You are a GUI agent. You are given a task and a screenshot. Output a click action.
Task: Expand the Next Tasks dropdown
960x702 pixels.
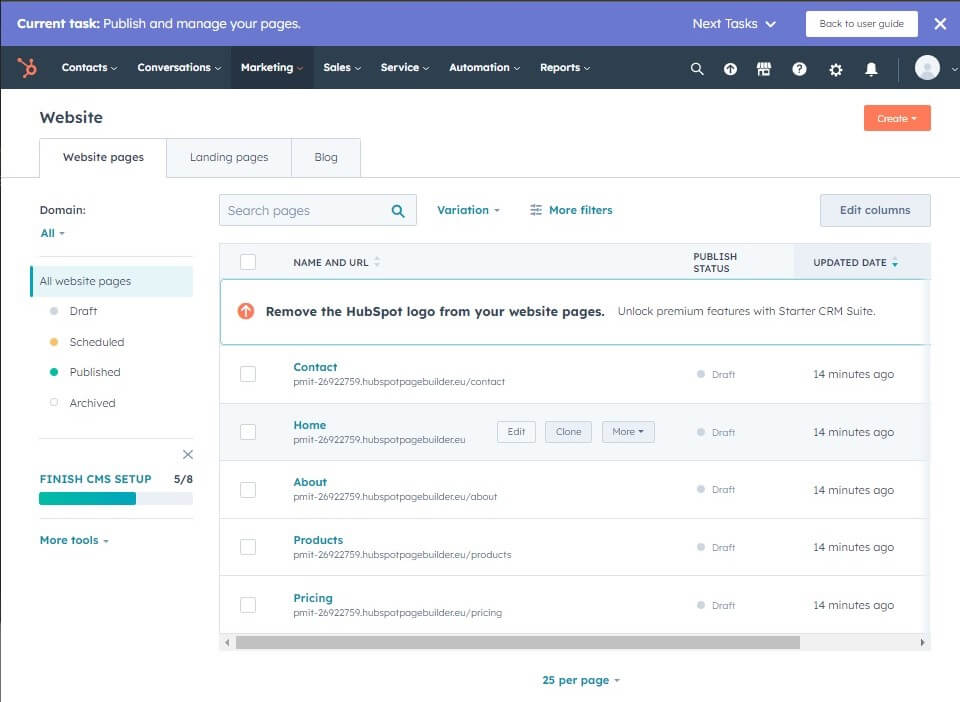pyautogui.click(x=734, y=24)
